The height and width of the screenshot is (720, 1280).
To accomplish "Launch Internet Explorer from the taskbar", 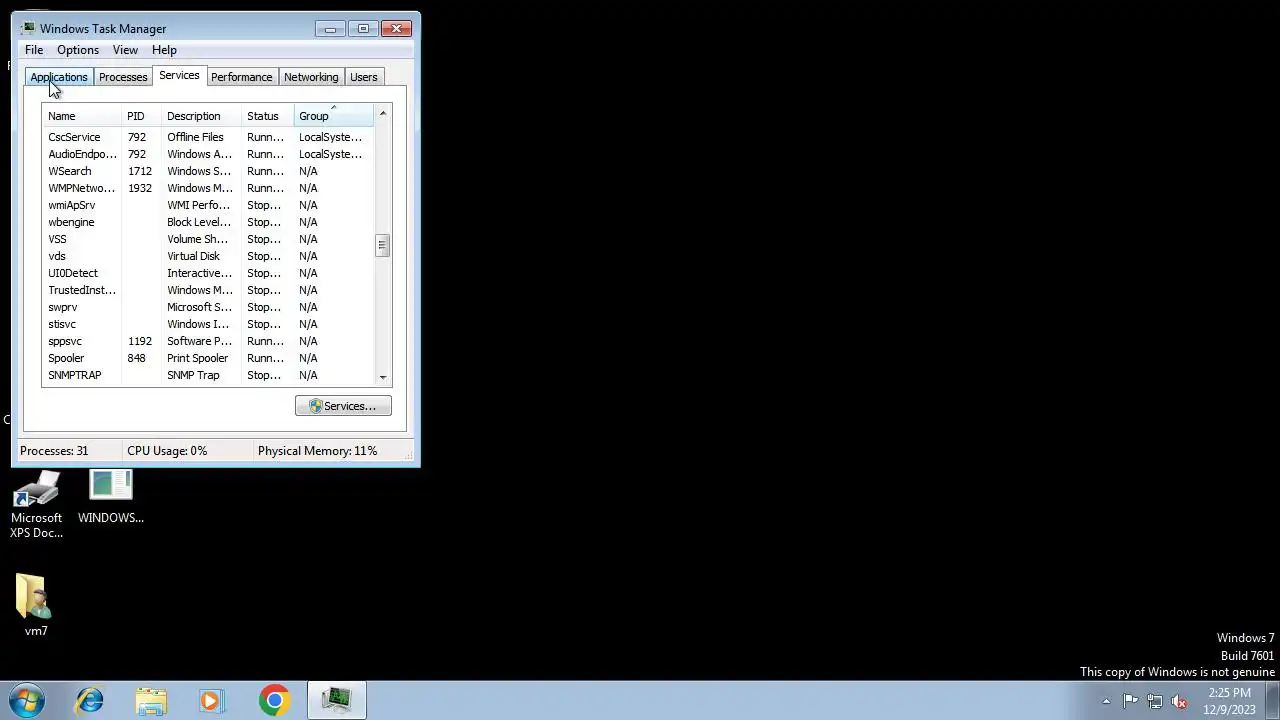I will tap(90, 700).
